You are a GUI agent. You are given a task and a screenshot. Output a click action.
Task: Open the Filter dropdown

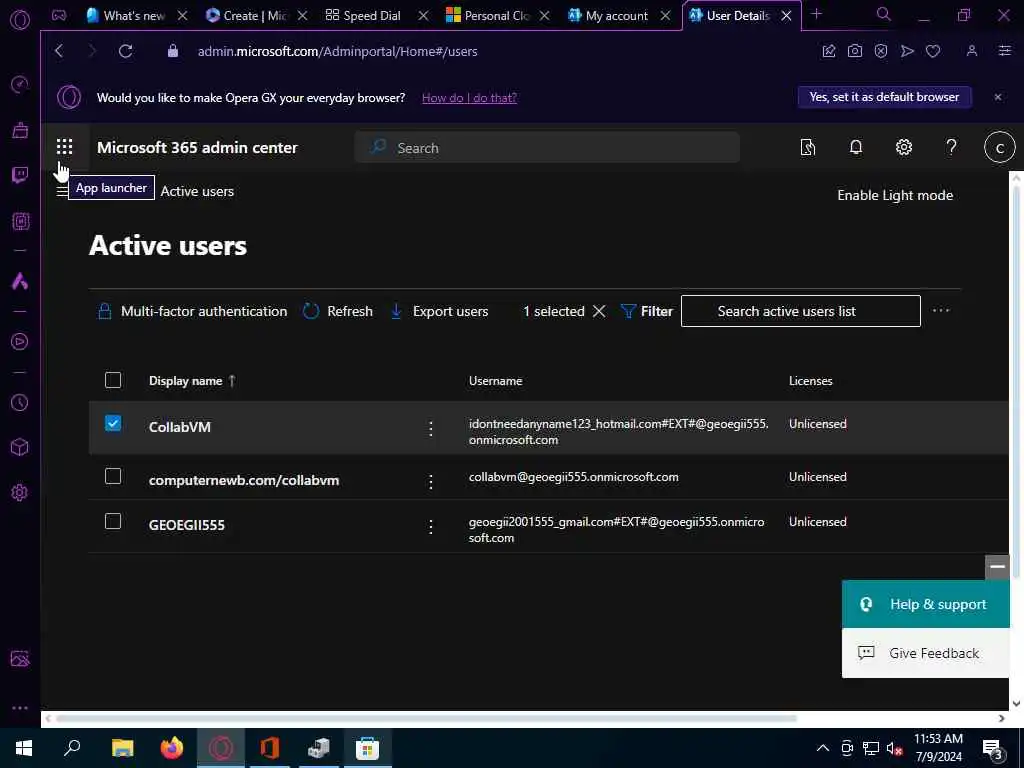(647, 312)
